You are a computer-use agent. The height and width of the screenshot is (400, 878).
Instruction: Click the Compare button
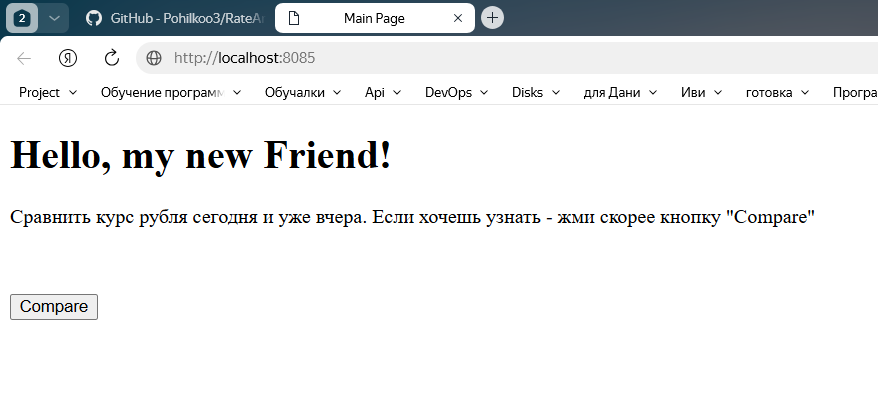coord(54,307)
